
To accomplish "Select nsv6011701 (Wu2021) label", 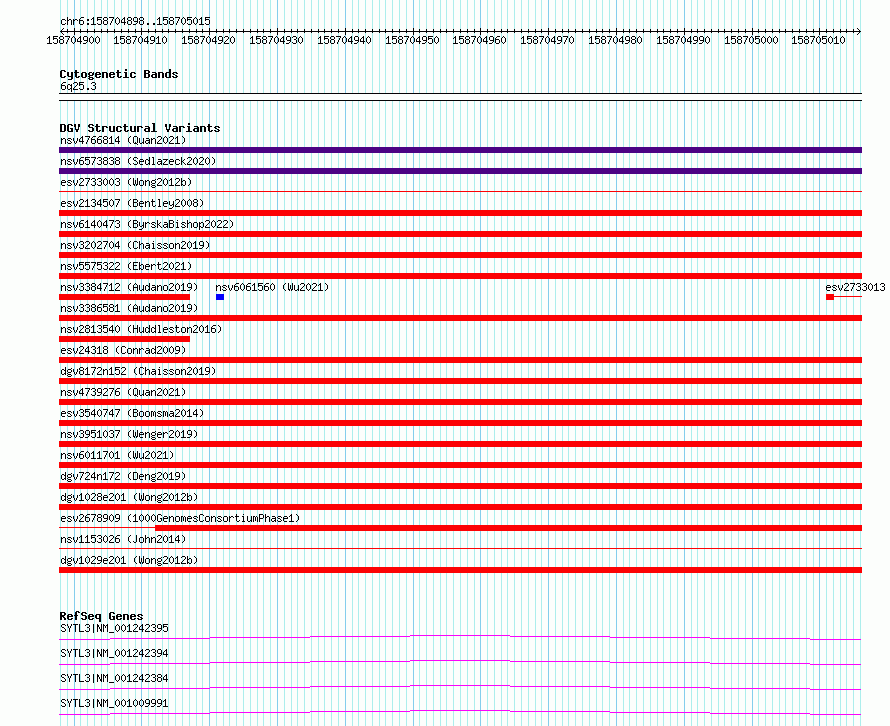I will click(117, 455).
